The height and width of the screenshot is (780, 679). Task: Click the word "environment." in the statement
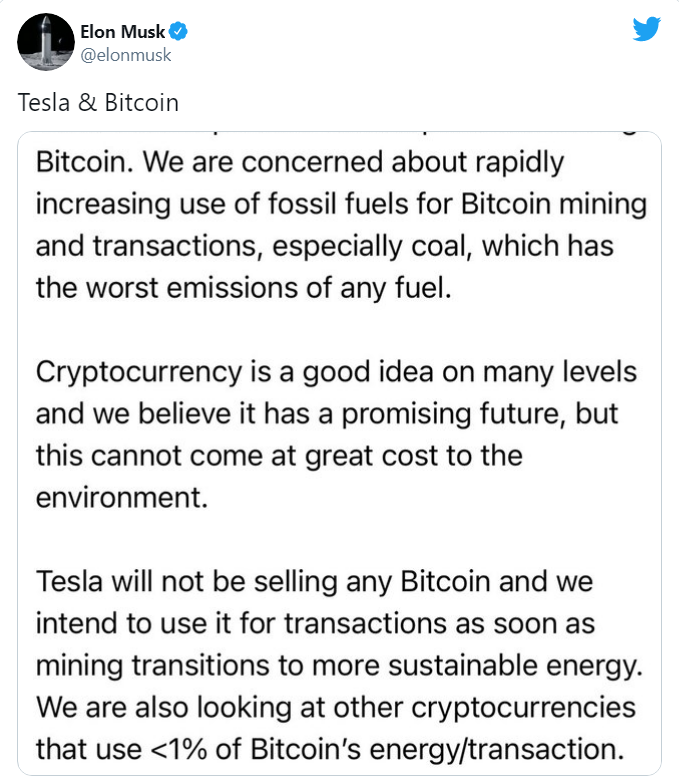click(122, 497)
